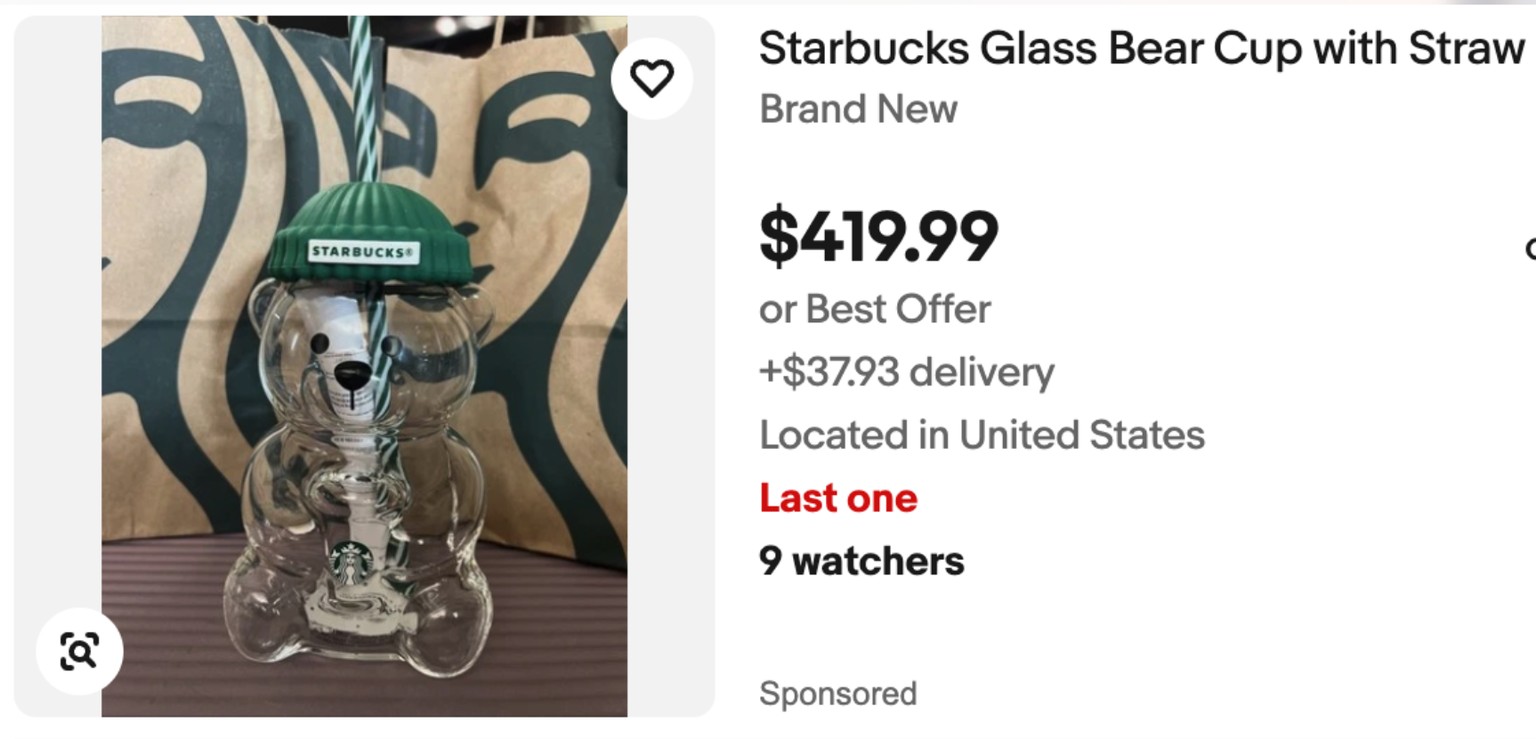1536x739 pixels.
Task: Click the '9 watchers' text
Action: 861,561
